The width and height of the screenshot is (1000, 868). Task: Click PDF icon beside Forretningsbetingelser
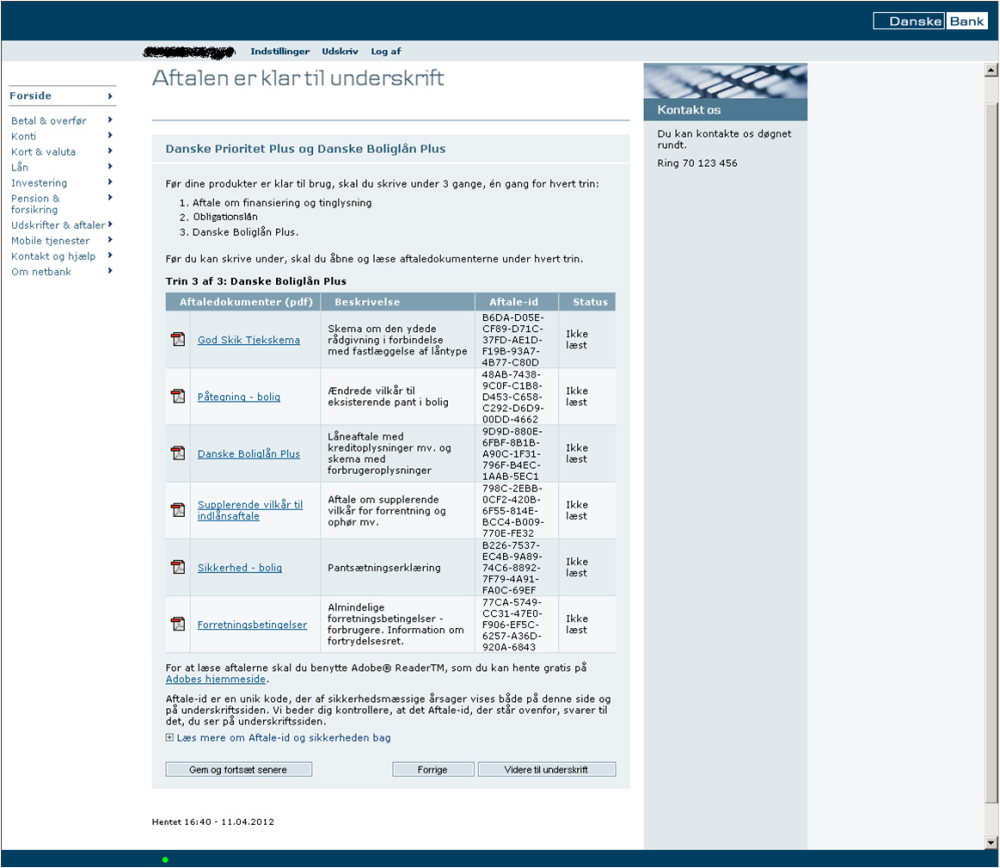[x=178, y=624]
